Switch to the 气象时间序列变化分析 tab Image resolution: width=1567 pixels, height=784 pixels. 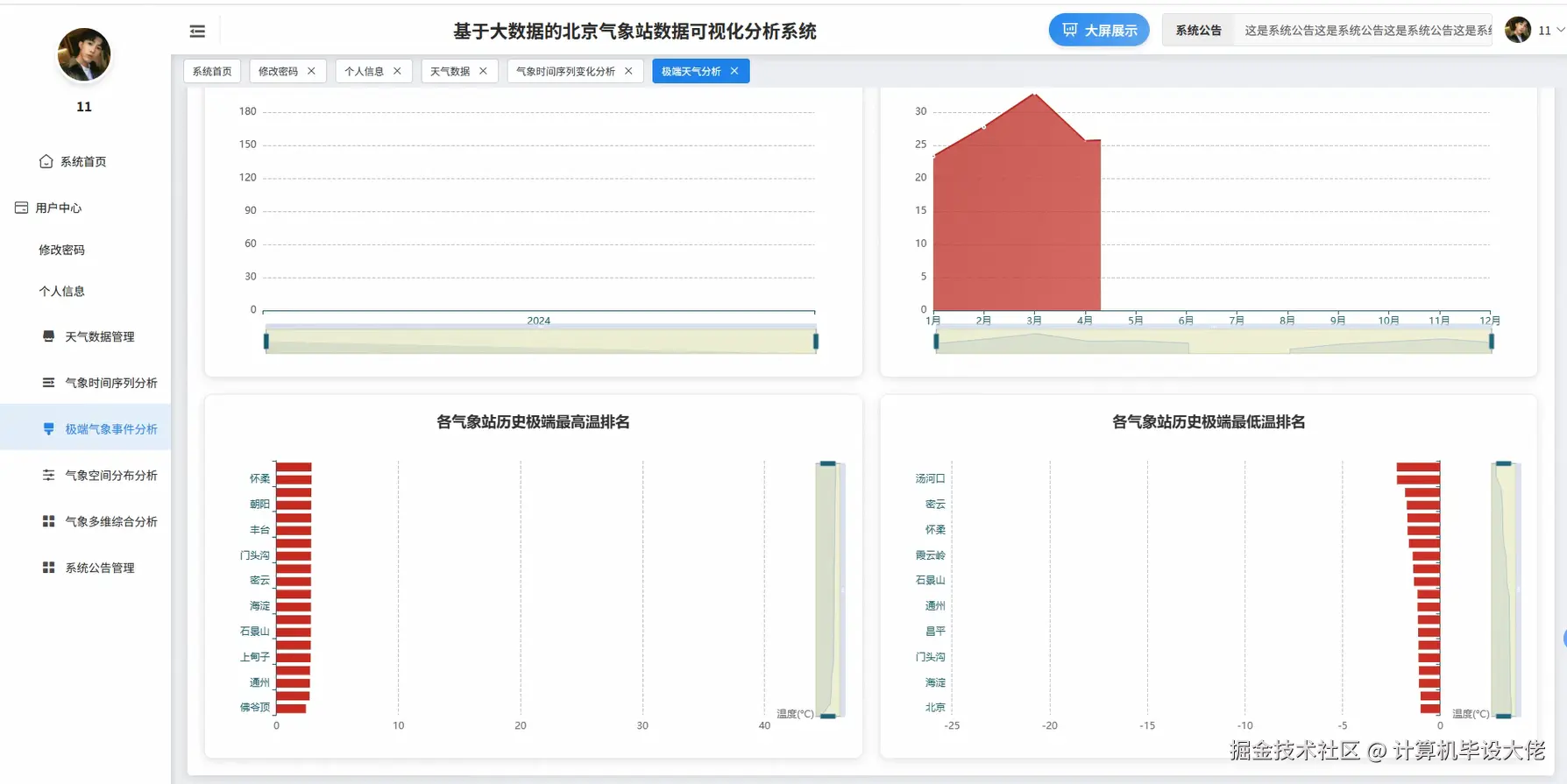(x=565, y=71)
